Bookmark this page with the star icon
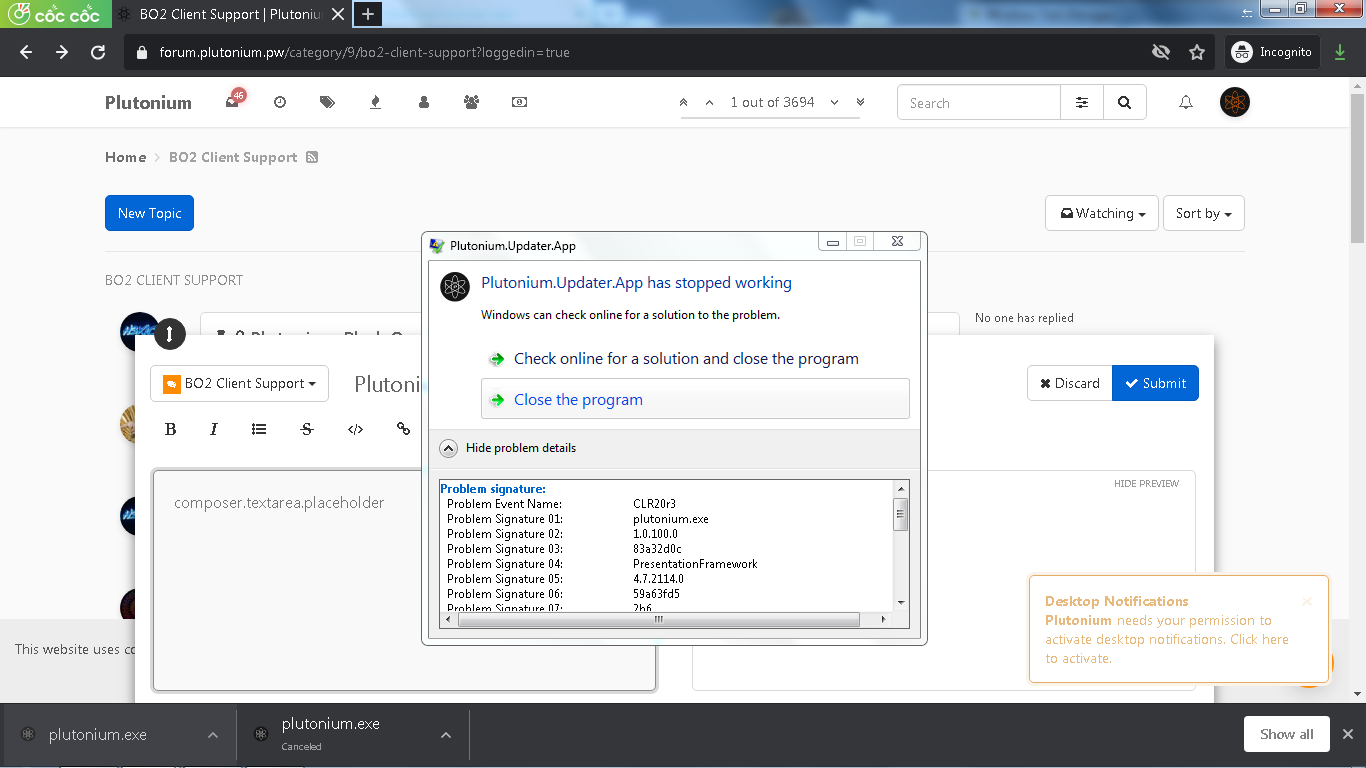 tap(1197, 52)
